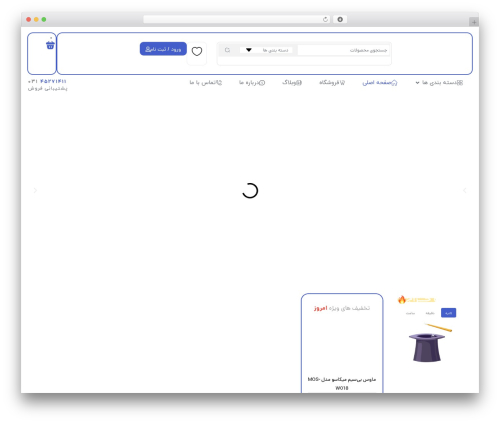Click the round icon beside address bar

pyautogui.click(x=340, y=19)
